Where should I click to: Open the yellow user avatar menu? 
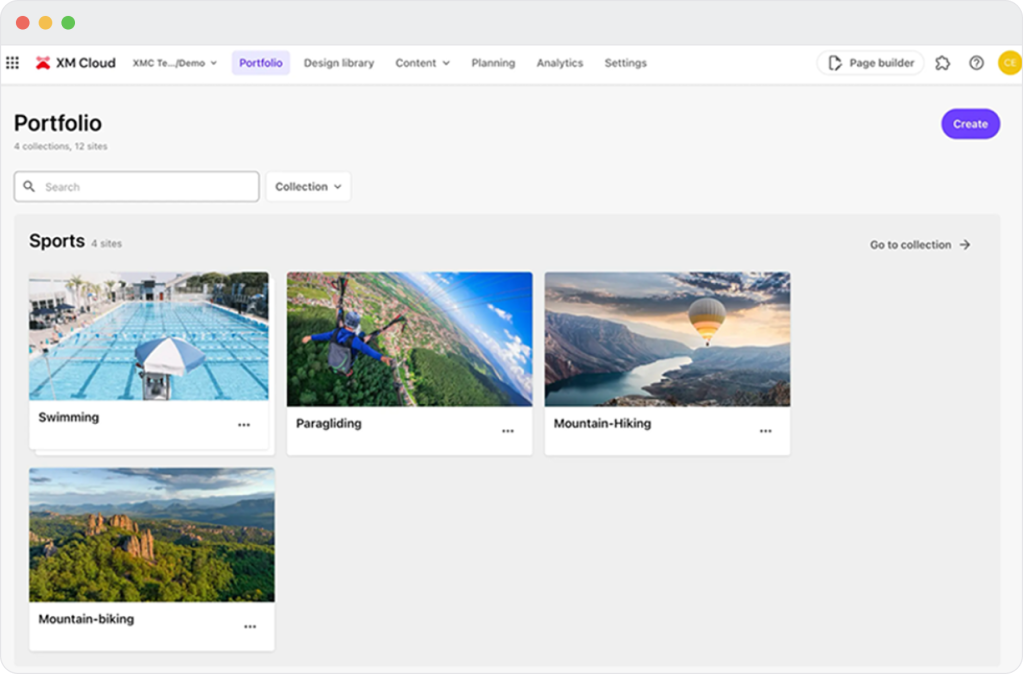point(1009,63)
